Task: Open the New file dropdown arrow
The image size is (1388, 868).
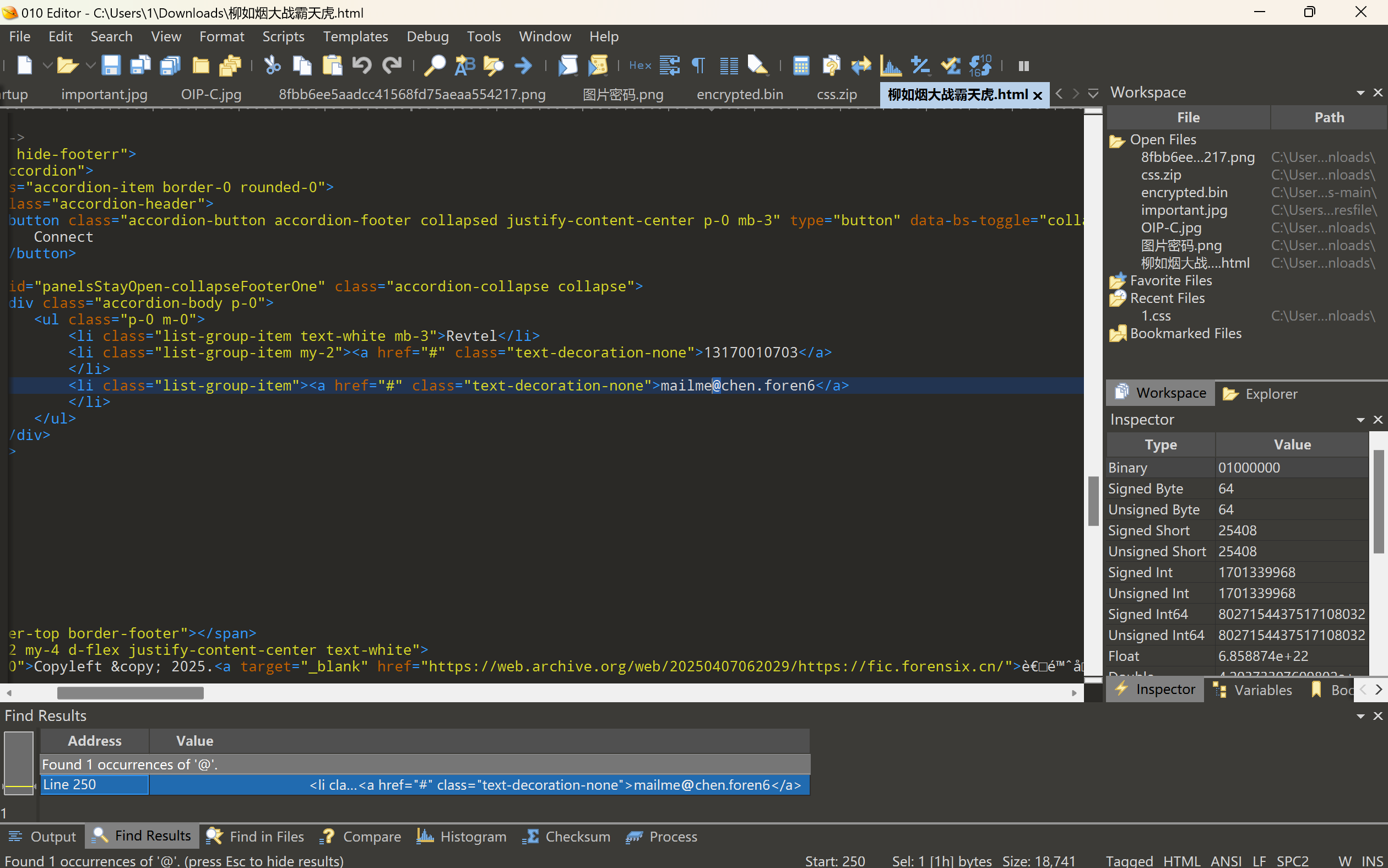Action: pyautogui.click(x=48, y=66)
